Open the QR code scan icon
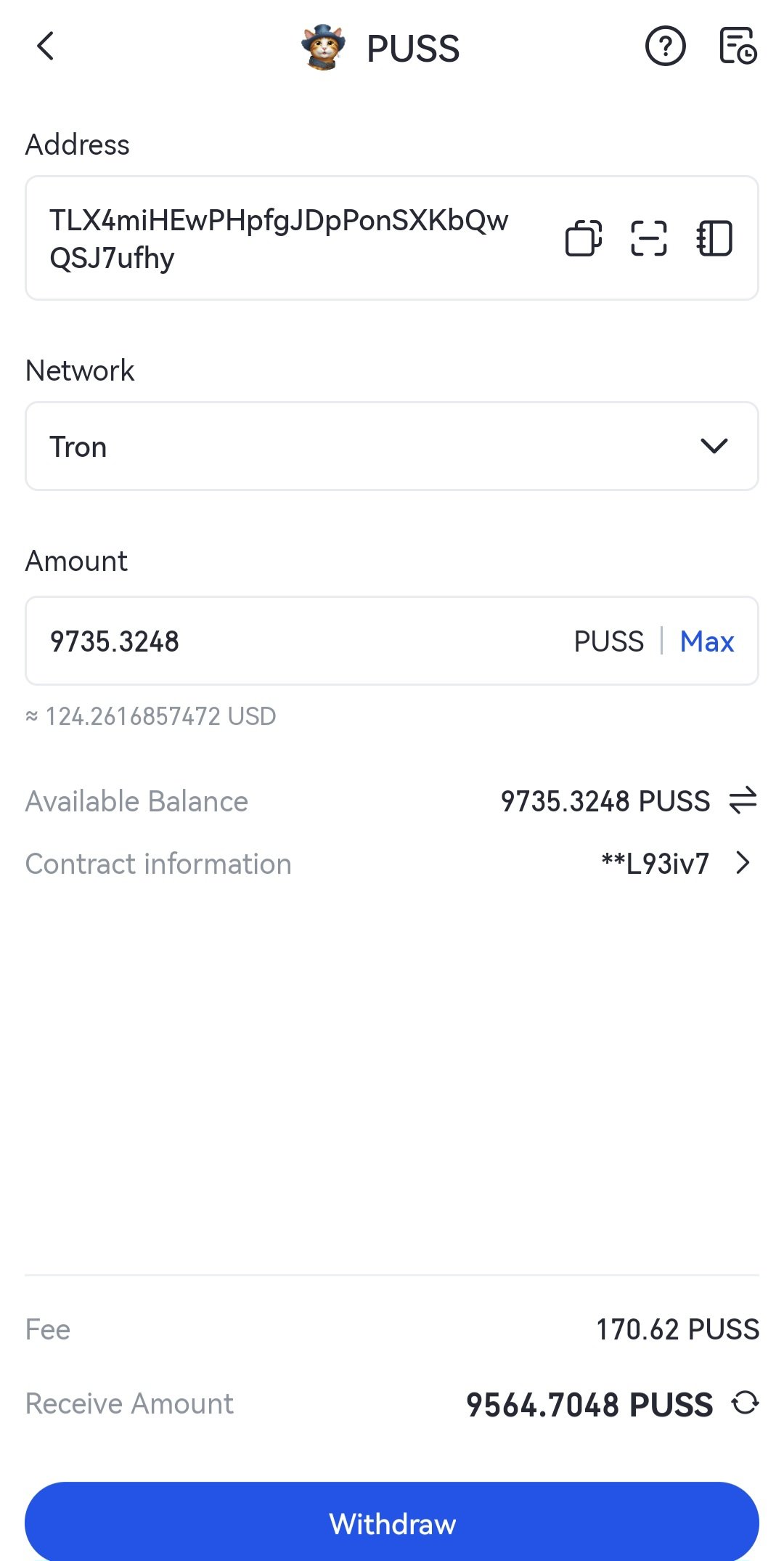The image size is (784, 1561). pos(648,238)
